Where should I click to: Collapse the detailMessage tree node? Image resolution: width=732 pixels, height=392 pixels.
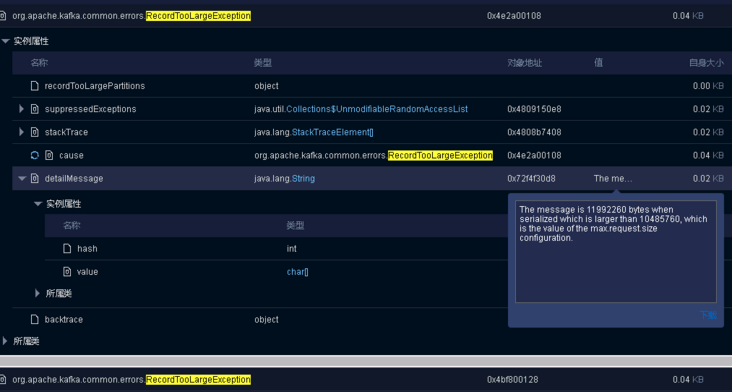click(21, 178)
